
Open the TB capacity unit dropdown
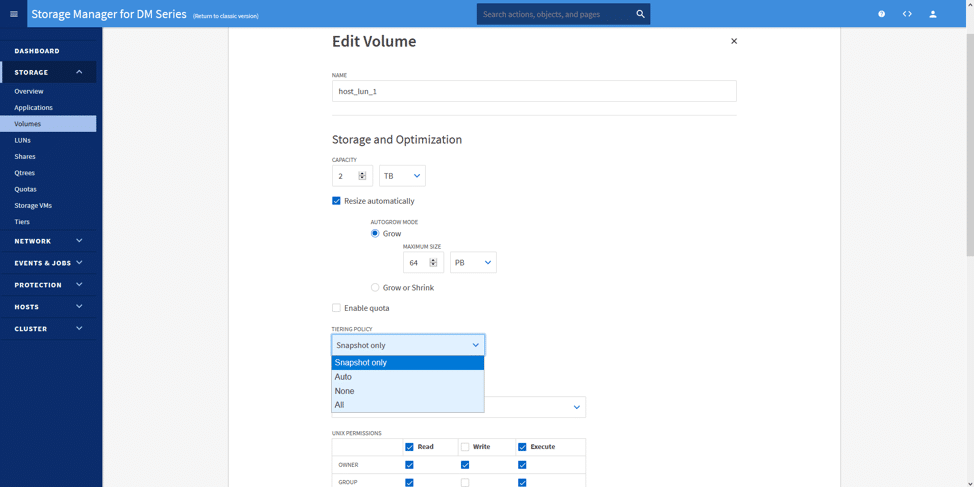click(x=403, y=176)
